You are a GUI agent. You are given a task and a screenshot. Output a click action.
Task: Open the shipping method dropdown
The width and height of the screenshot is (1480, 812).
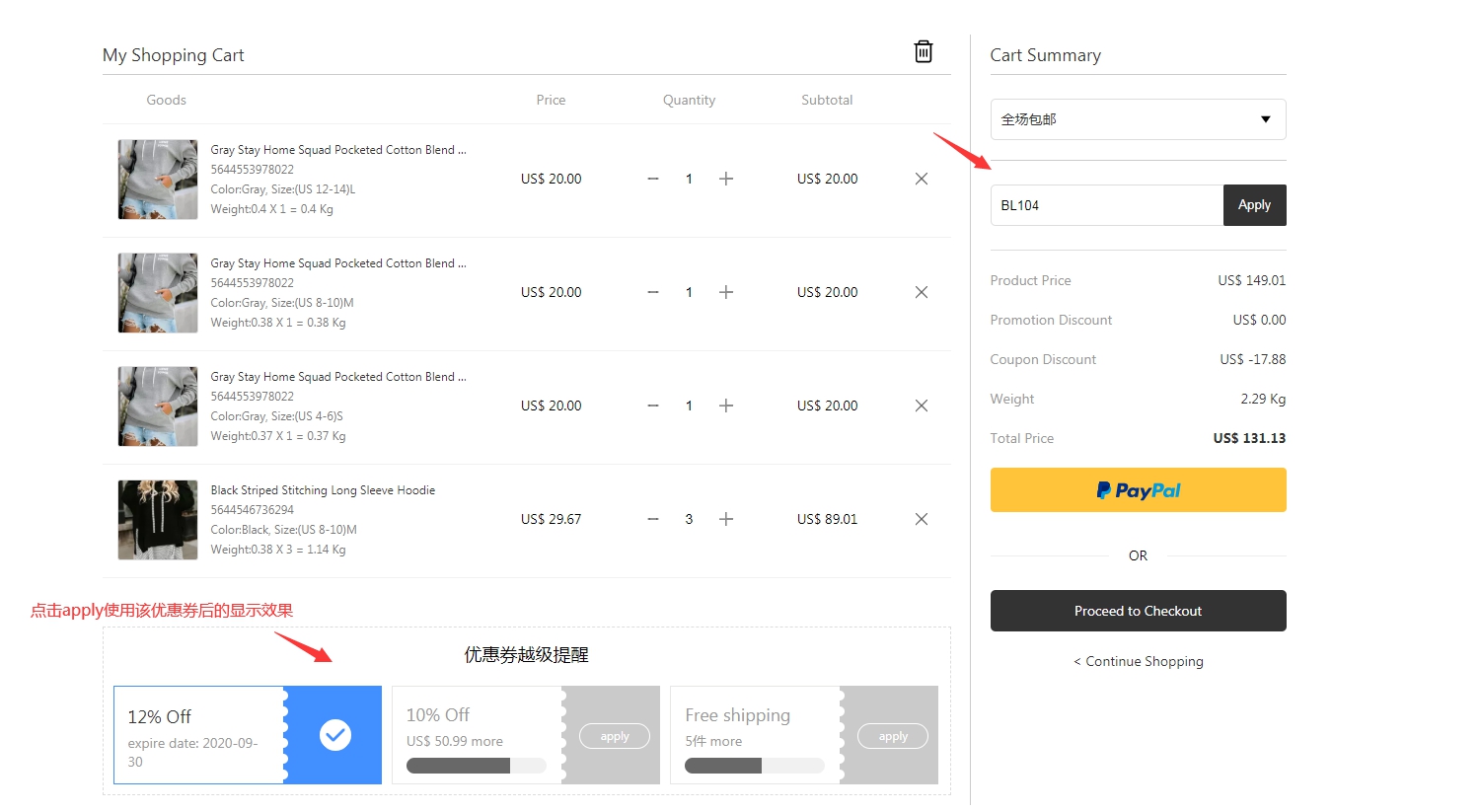[x=1137, y=119]
